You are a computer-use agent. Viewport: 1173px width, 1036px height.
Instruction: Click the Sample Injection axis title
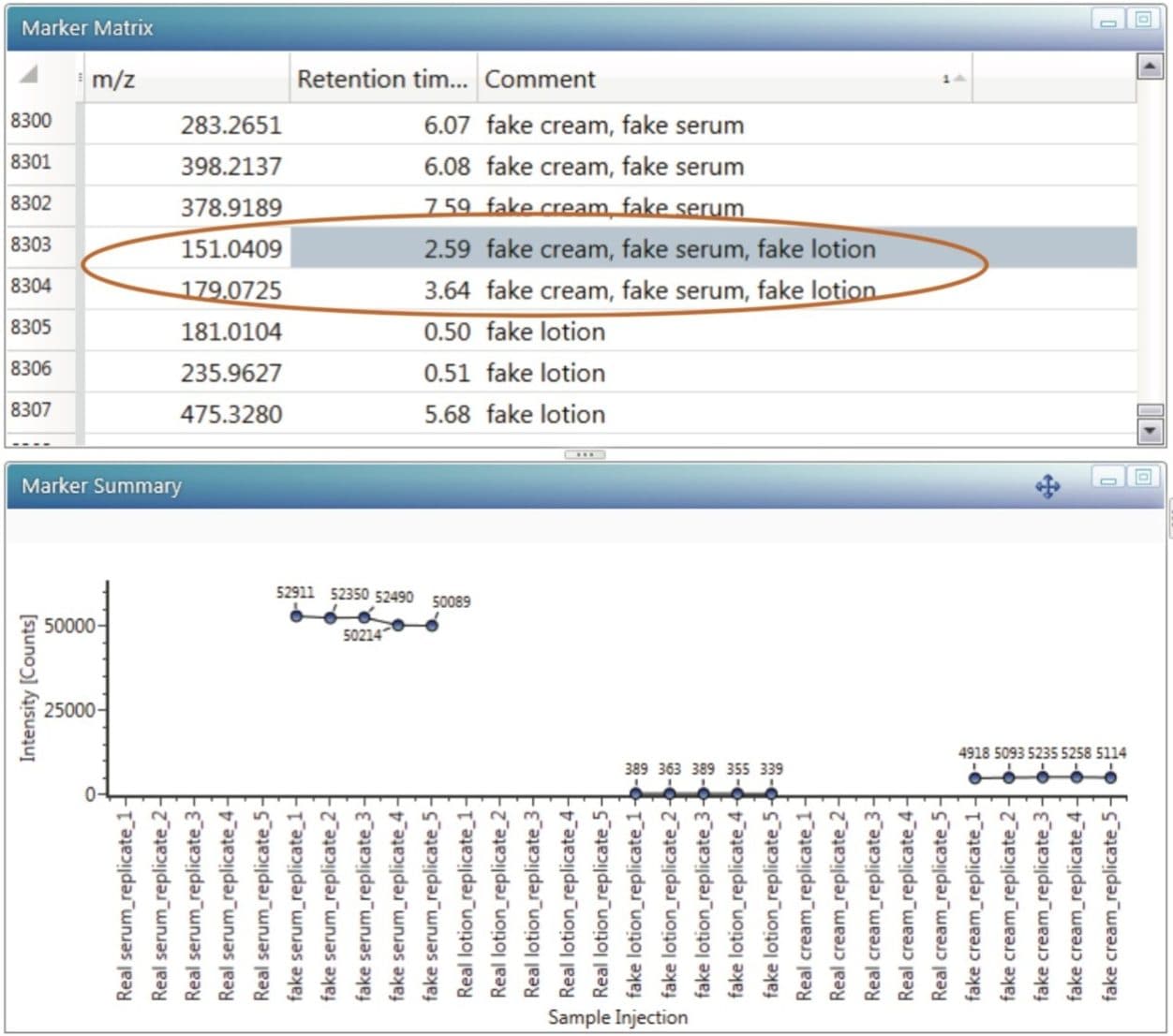tap(617, 1017)
